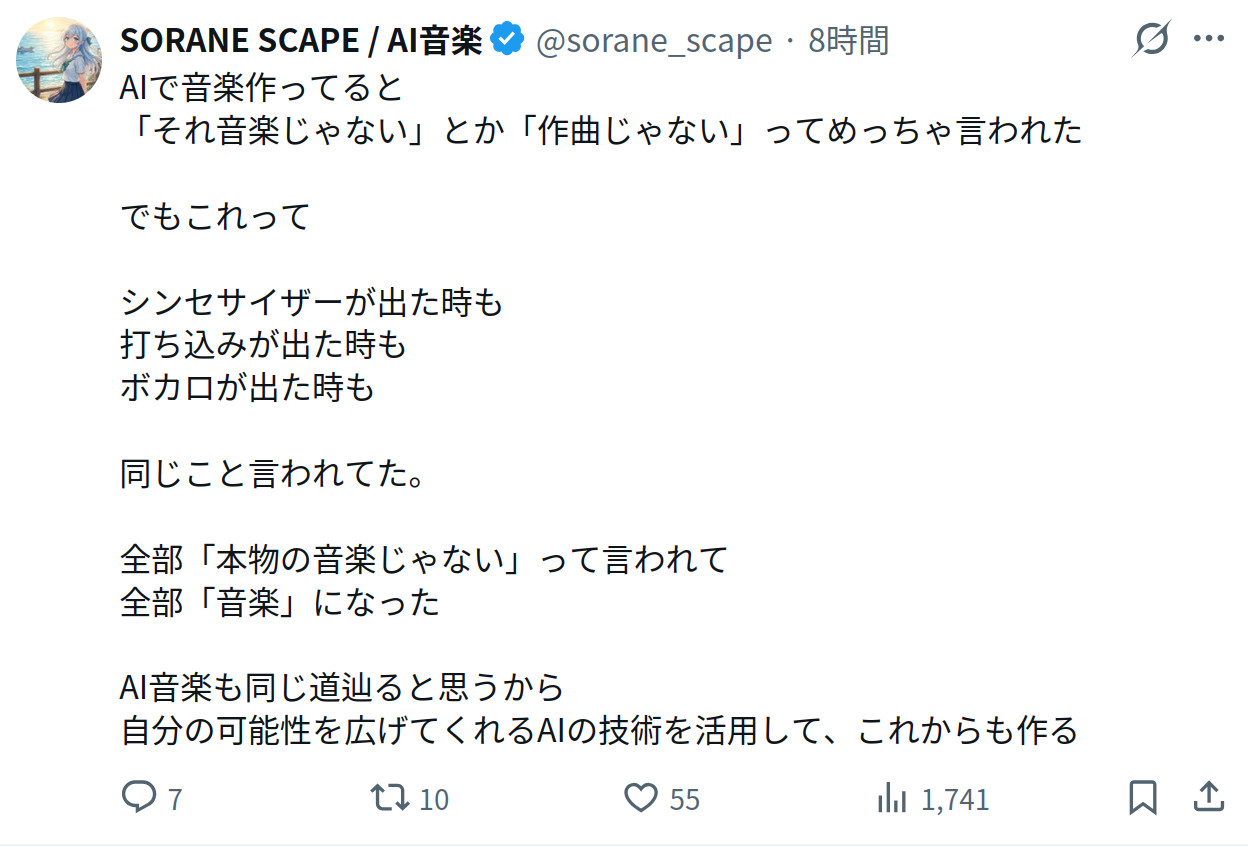
Task: Click the repost count 10
Action: point(434,800)
